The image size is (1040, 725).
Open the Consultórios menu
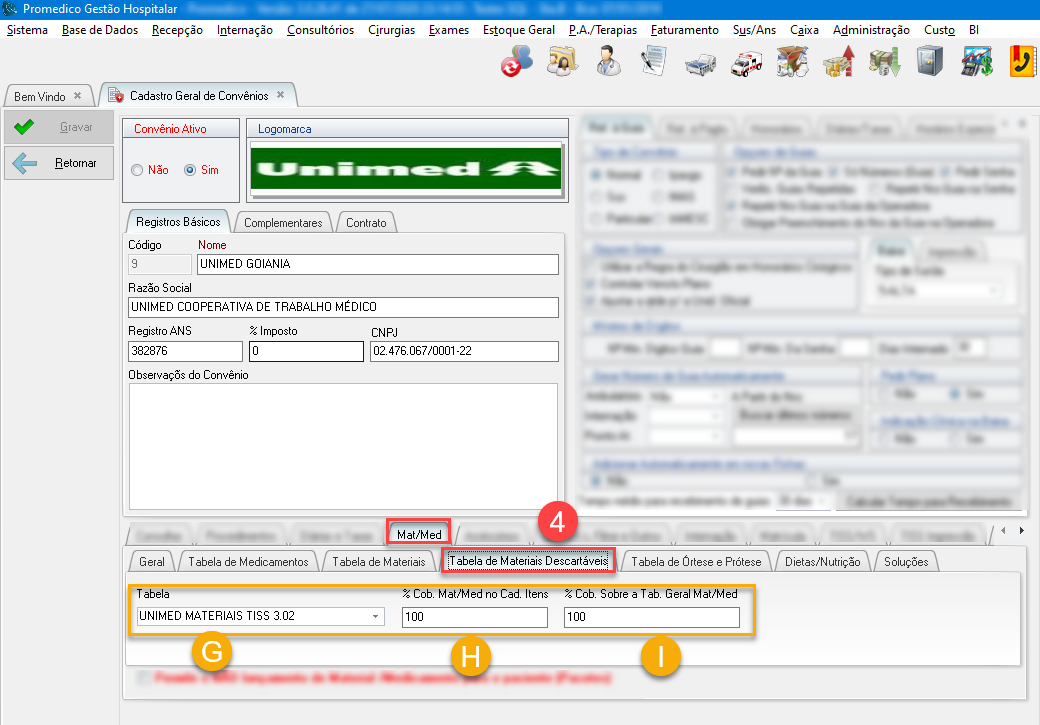pos(320,30)
